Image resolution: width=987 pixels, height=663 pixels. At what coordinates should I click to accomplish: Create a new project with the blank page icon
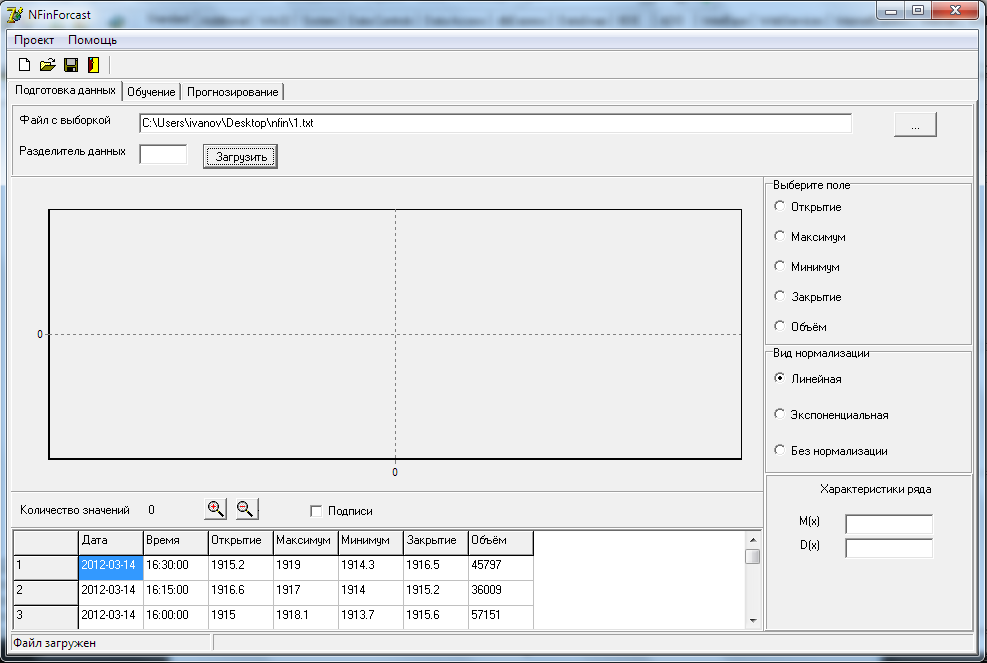click(25, 64)
